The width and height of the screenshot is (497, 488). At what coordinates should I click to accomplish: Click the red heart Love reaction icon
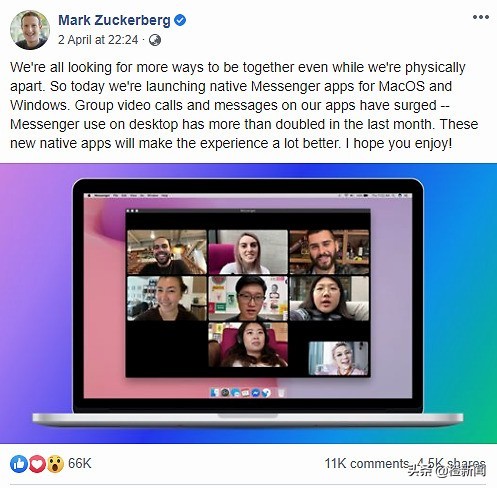(x=37, y=464)
